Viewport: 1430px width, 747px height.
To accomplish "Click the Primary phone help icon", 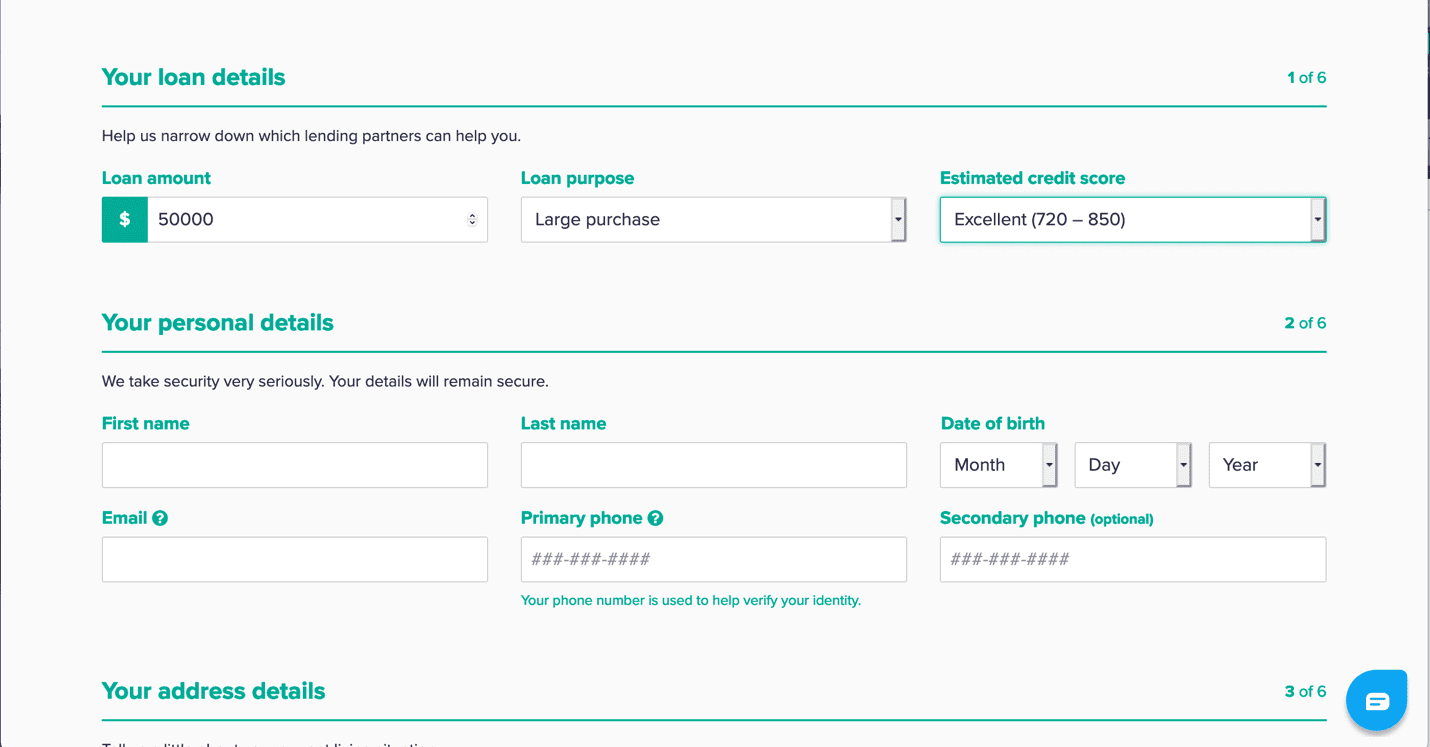I will [x=655, y=518].
